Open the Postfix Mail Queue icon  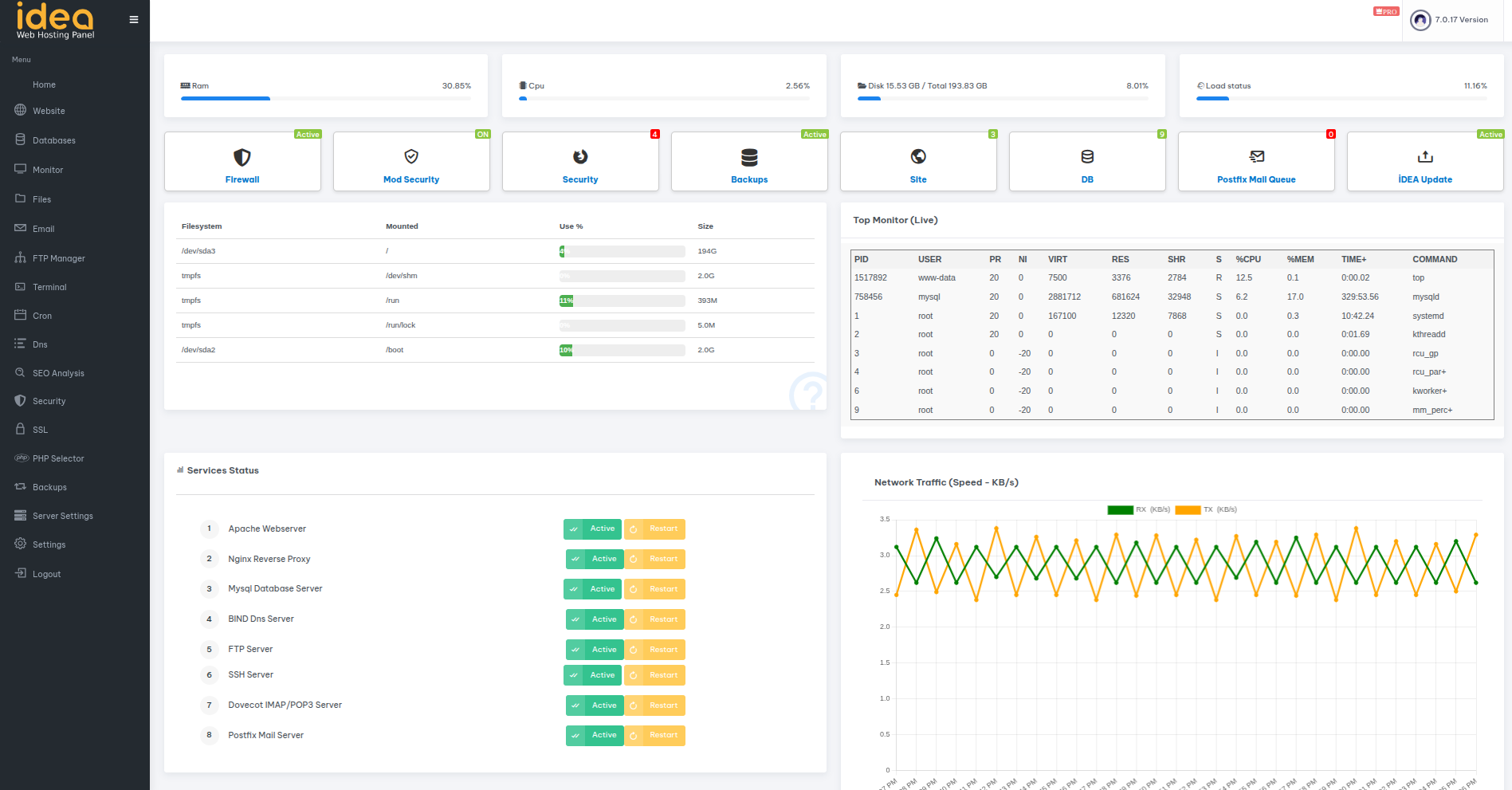point(1256,157)
